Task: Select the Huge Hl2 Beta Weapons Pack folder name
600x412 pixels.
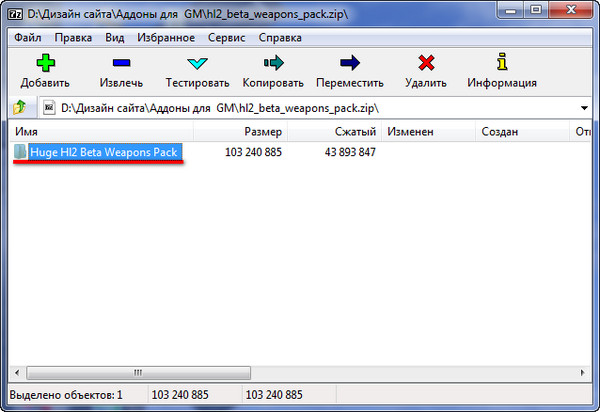Action: click(x=104, y=152)
